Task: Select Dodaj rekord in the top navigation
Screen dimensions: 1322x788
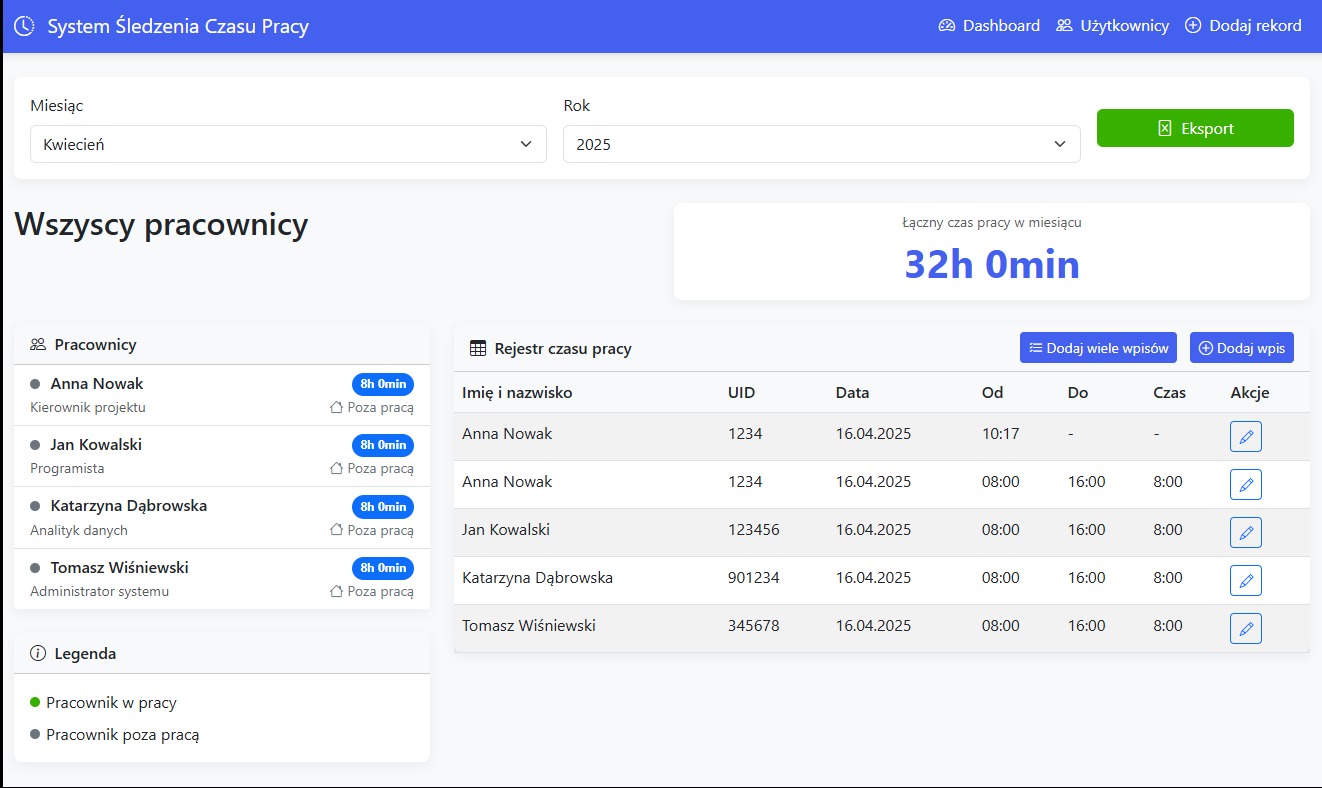Action: [1243, 26]
